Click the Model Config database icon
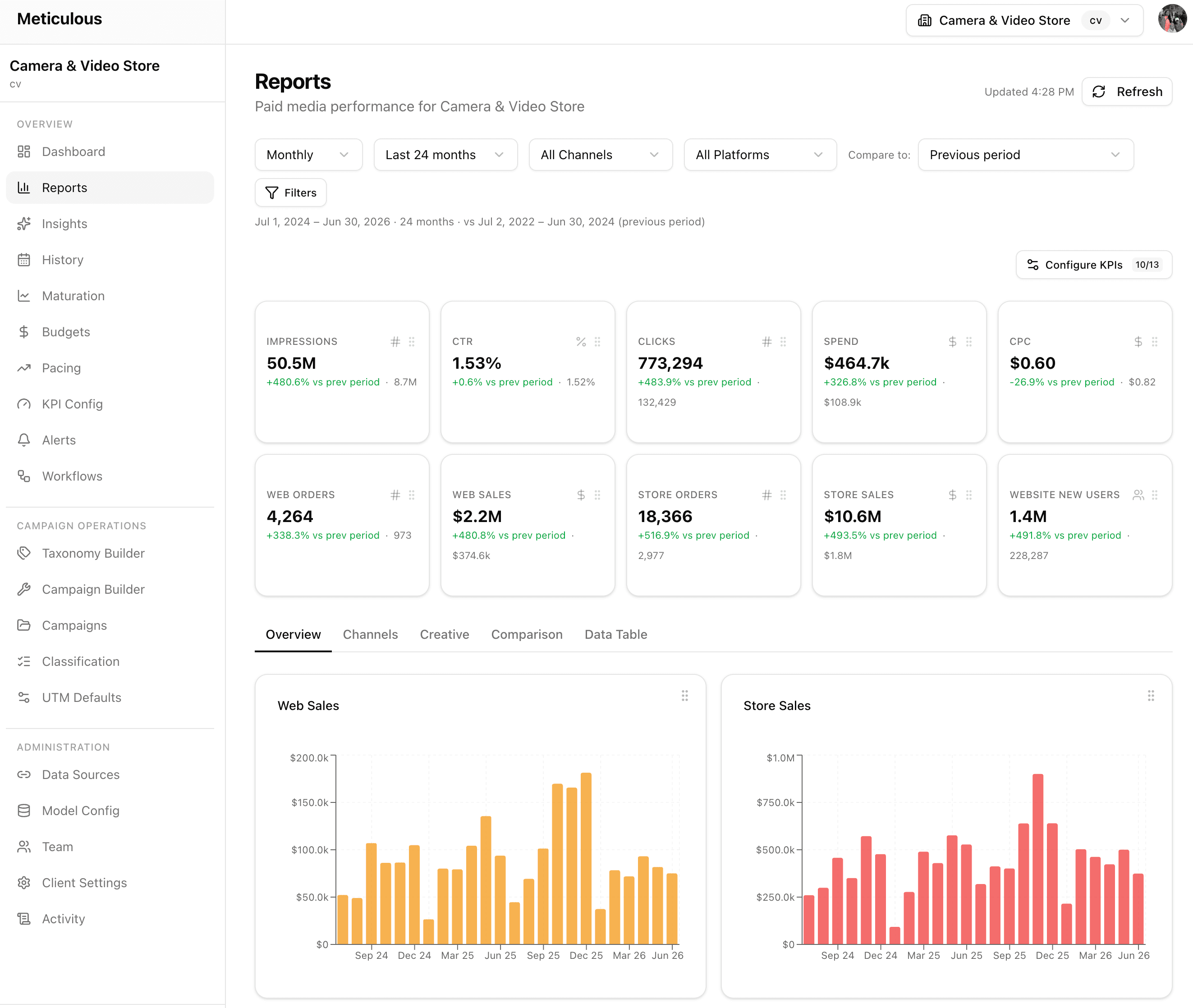1193x1008 pixels. (x=24, y=810)
